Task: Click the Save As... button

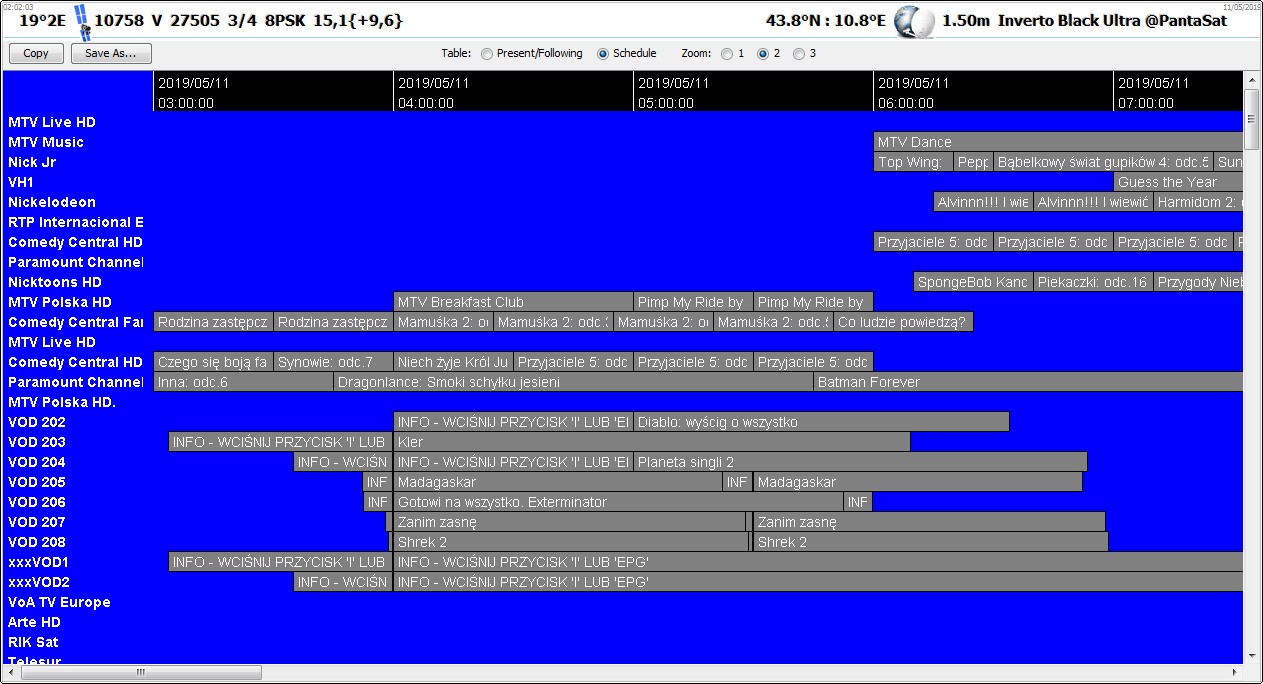Action: tap(111, 53)
